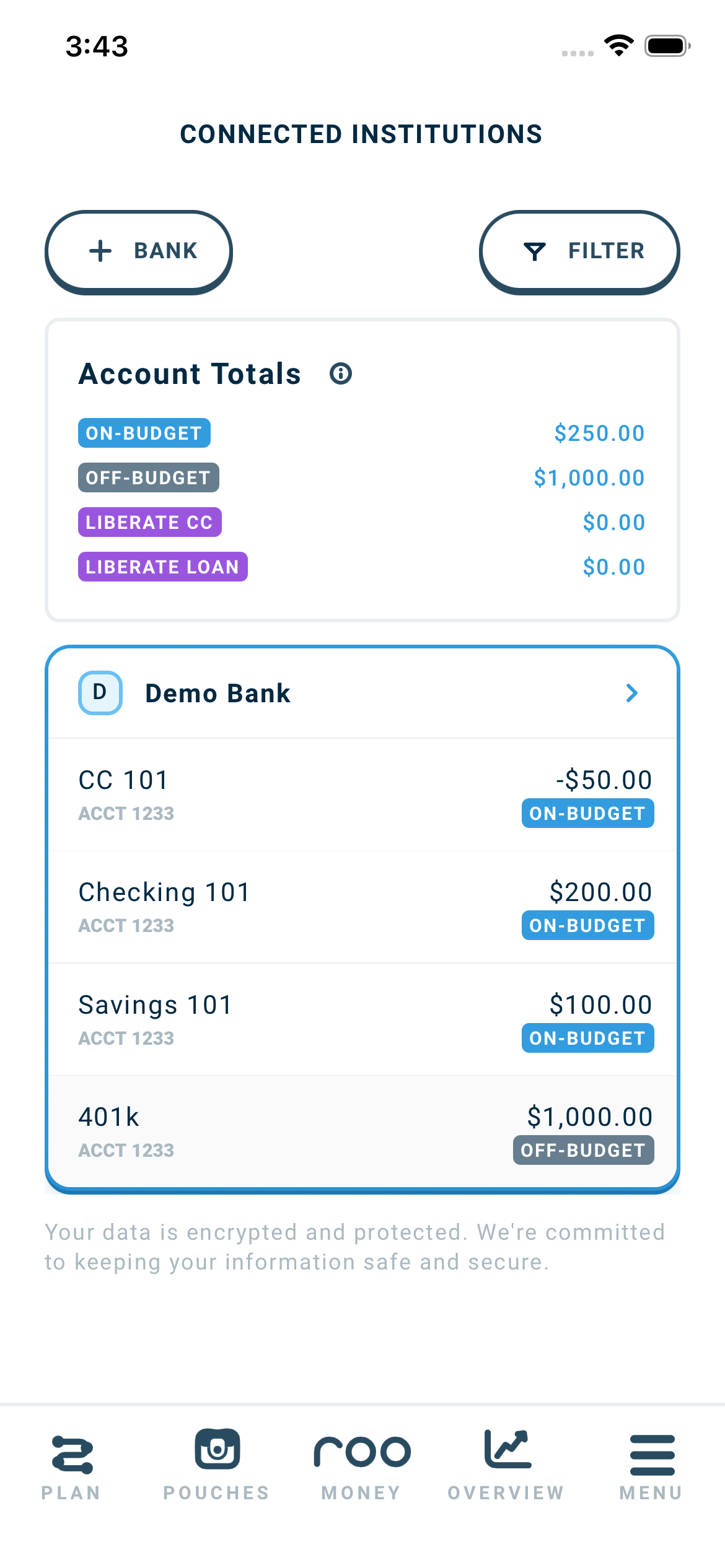Open the Checking 101 account
This screenshot has width=725, height=1568.
coord(362,907)
